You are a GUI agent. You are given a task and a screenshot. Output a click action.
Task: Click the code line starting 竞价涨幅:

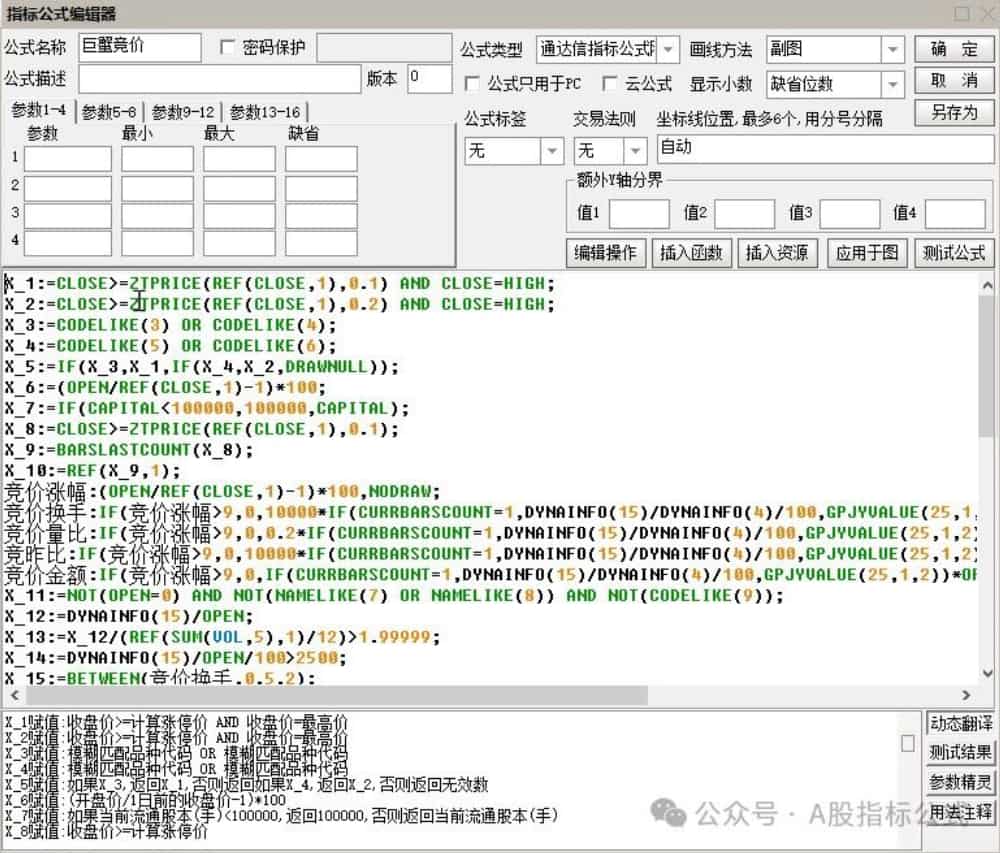coord(222,492)
